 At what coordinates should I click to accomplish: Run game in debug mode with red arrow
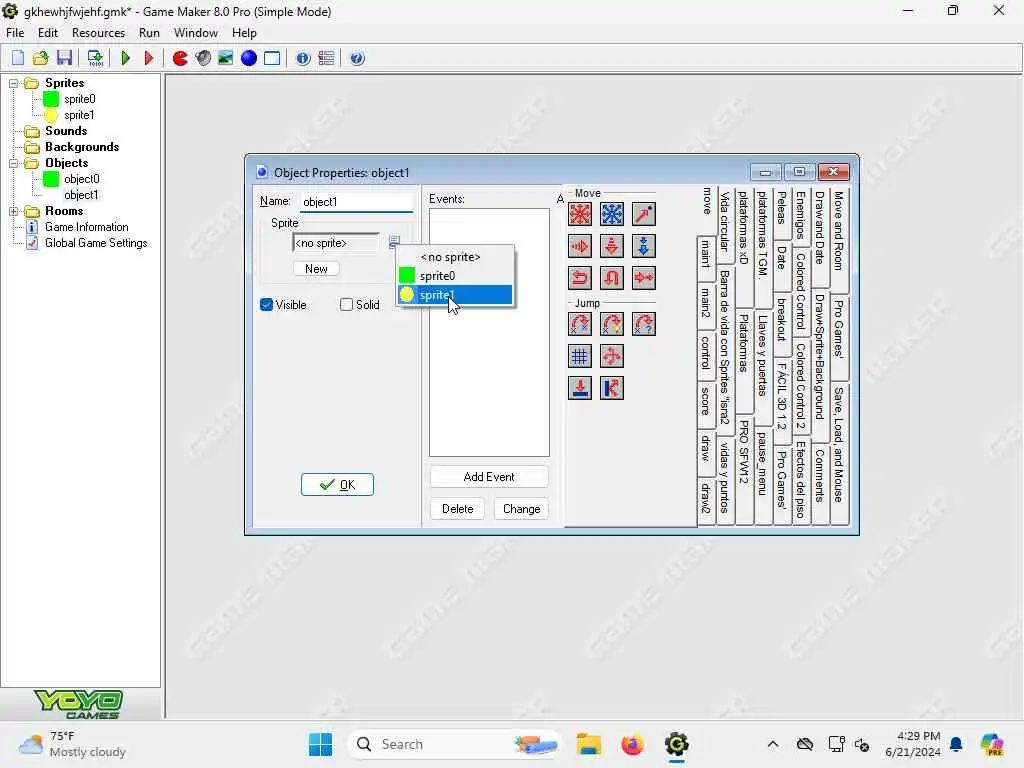pos(148,58)
